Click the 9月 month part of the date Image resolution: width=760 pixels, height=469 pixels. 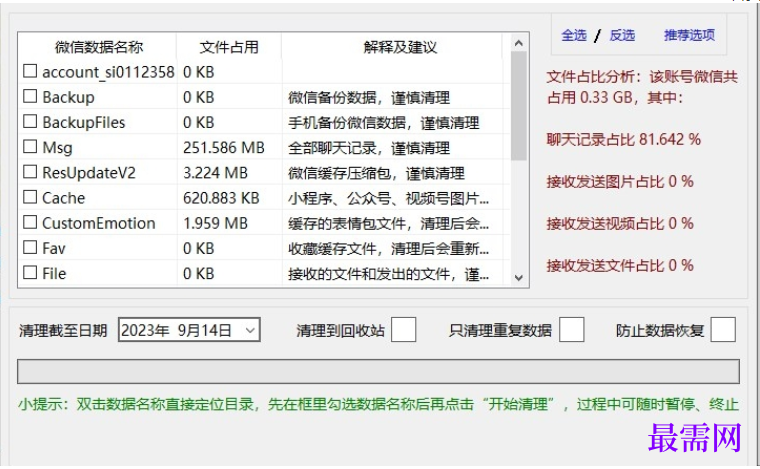(189, 330)
